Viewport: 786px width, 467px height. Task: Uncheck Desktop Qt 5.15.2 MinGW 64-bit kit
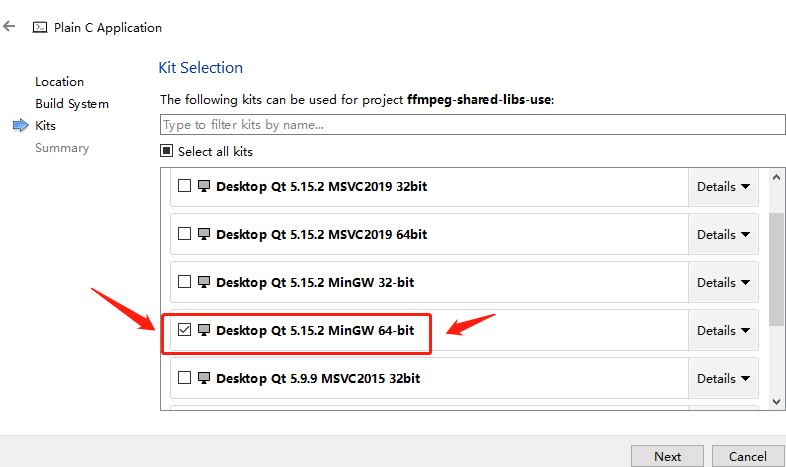pos(184,330)
